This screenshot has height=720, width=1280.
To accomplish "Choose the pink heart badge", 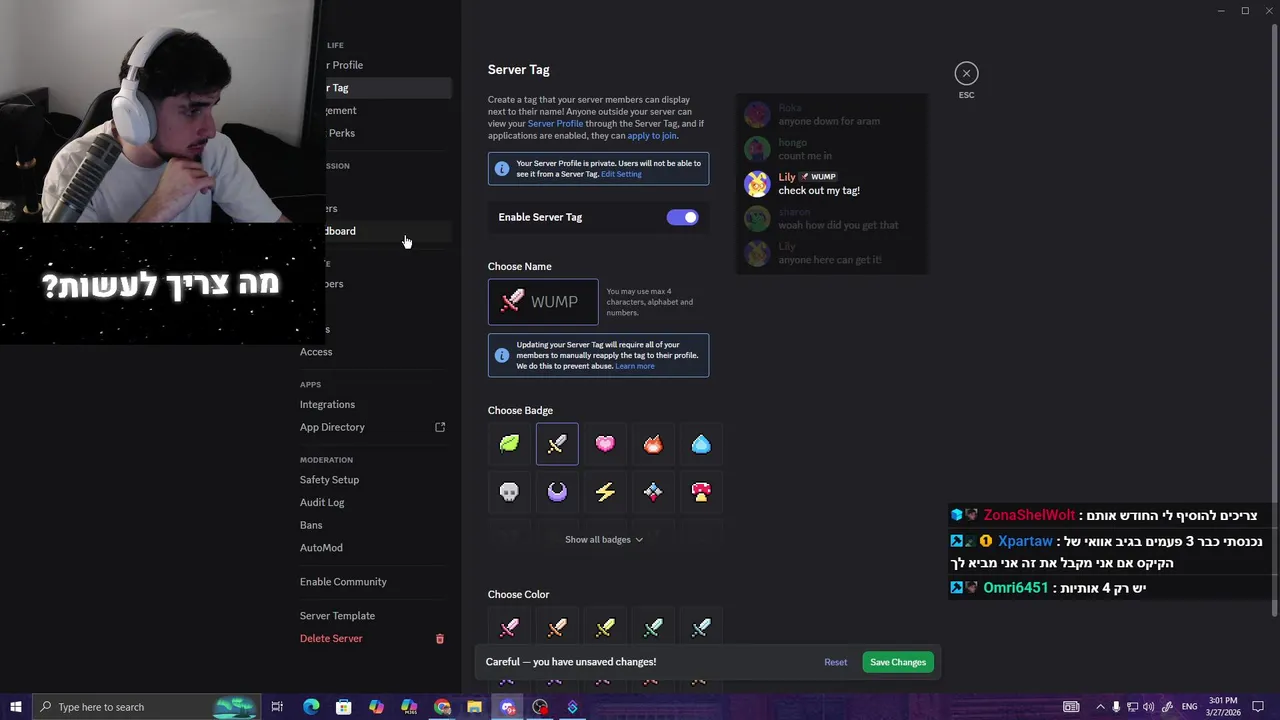I will pos(605,444).
